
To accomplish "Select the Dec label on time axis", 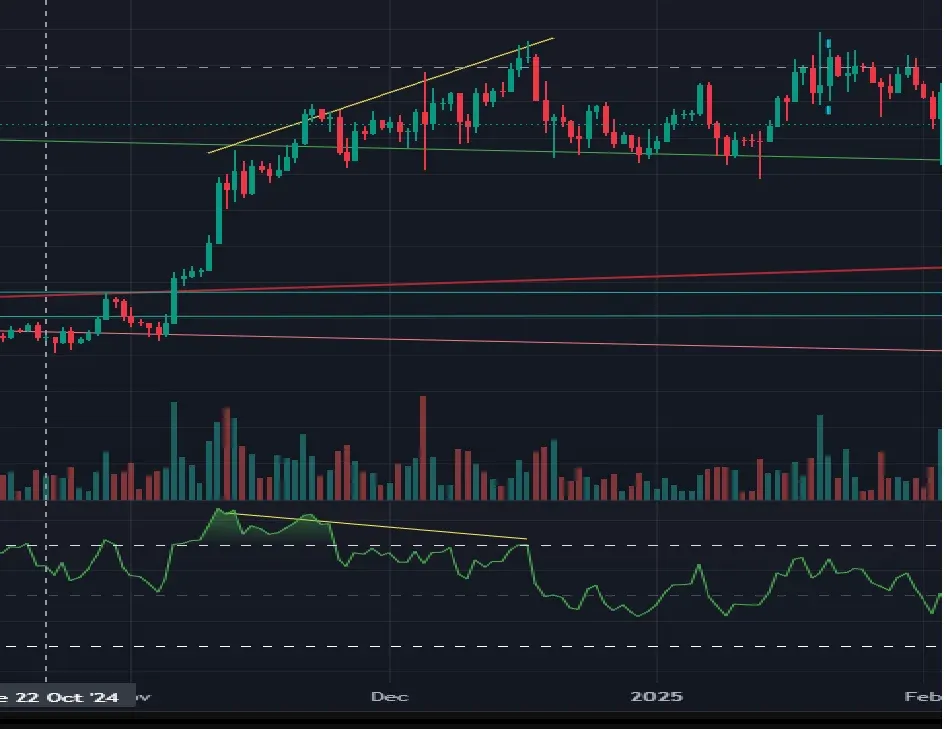I will [390, 697].
